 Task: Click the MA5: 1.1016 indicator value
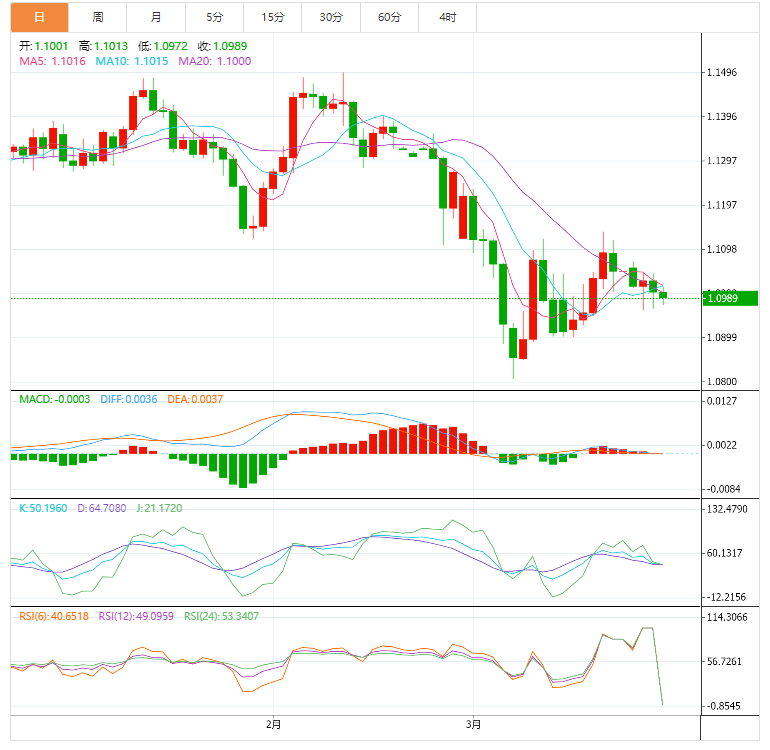tap(53, 61)
